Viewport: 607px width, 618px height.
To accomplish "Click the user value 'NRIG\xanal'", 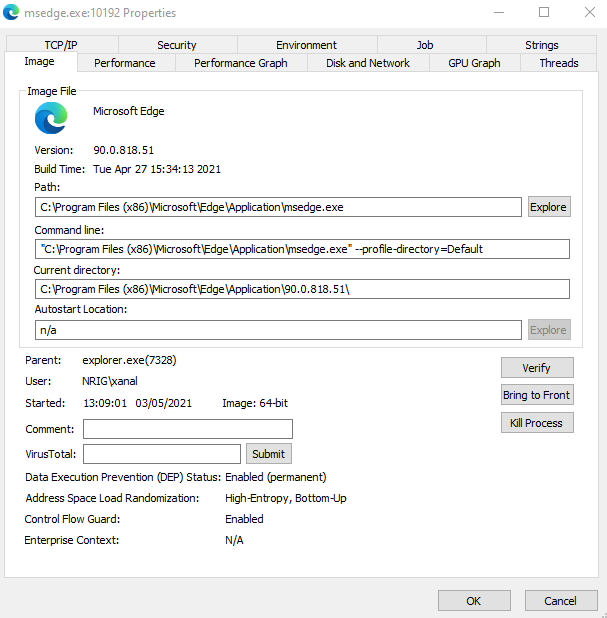I will coord(110,381).
